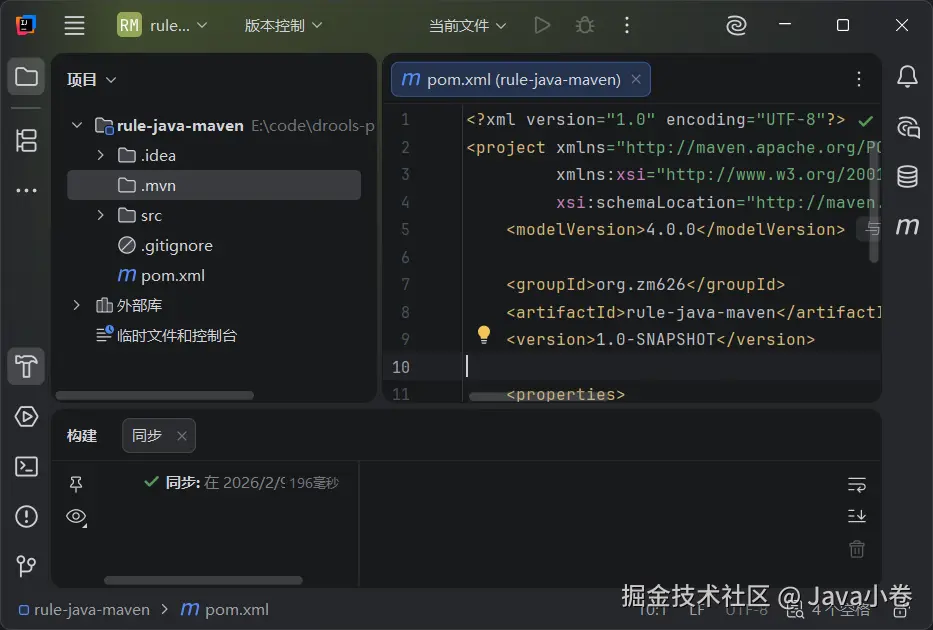Open the Structure tool window
Viewport: 933px width, 630px height.
click(x=26, y=141)
